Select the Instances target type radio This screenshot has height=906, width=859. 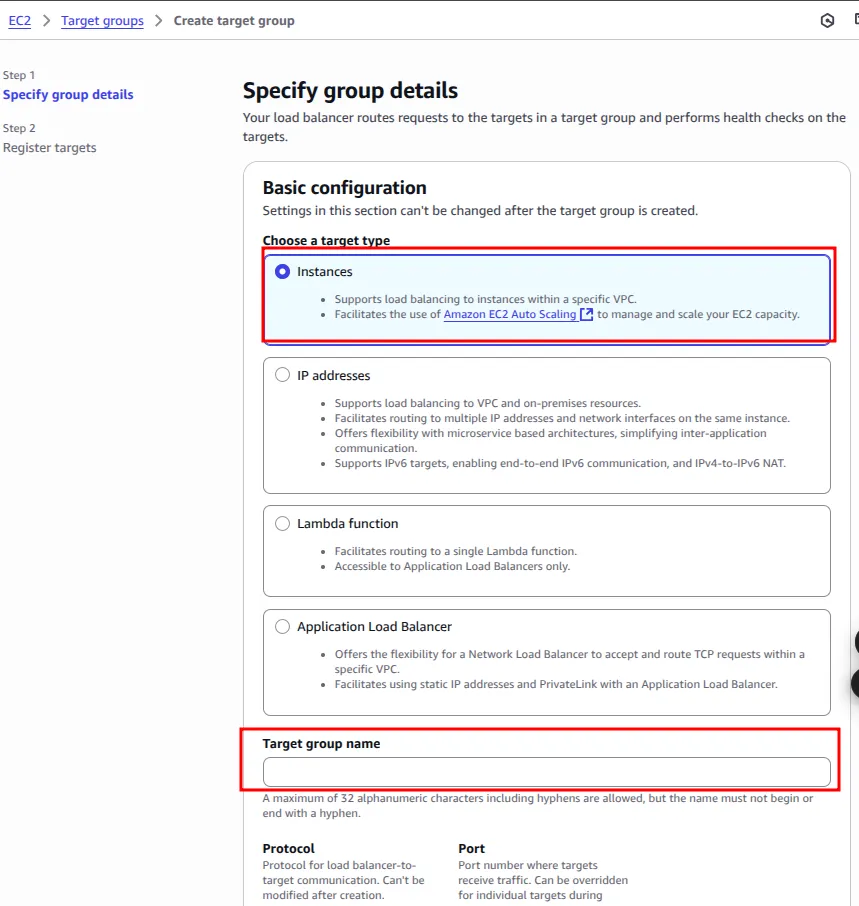(x=282, y=272)
